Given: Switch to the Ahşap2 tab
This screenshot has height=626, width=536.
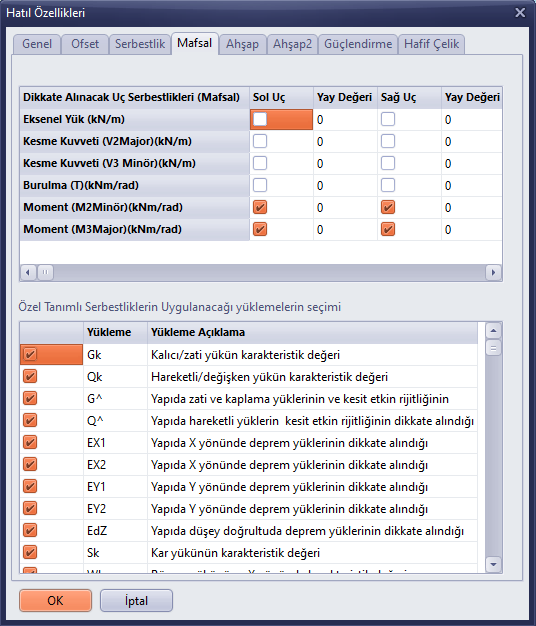Looking at the screenshot, I should (x=292, y=44).
